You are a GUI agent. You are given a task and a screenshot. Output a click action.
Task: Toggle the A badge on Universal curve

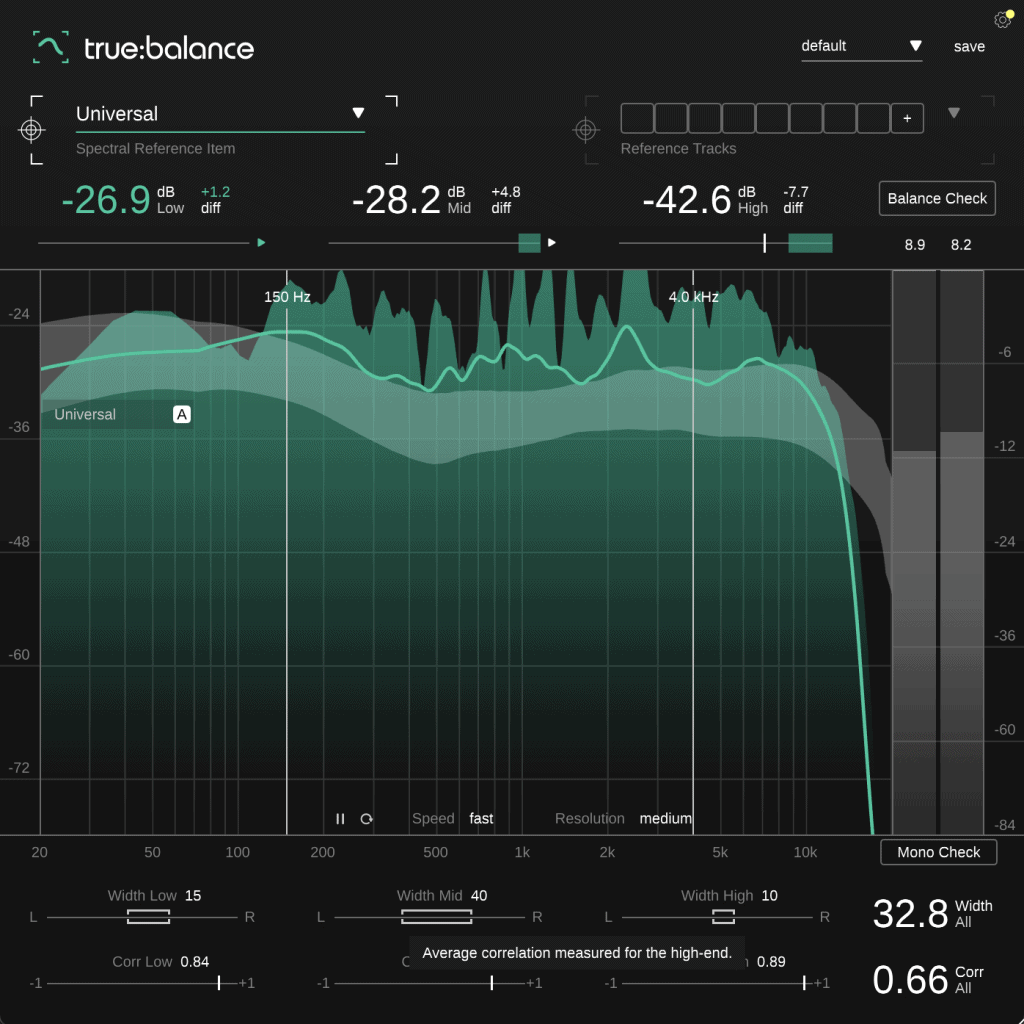pos(181,414)
